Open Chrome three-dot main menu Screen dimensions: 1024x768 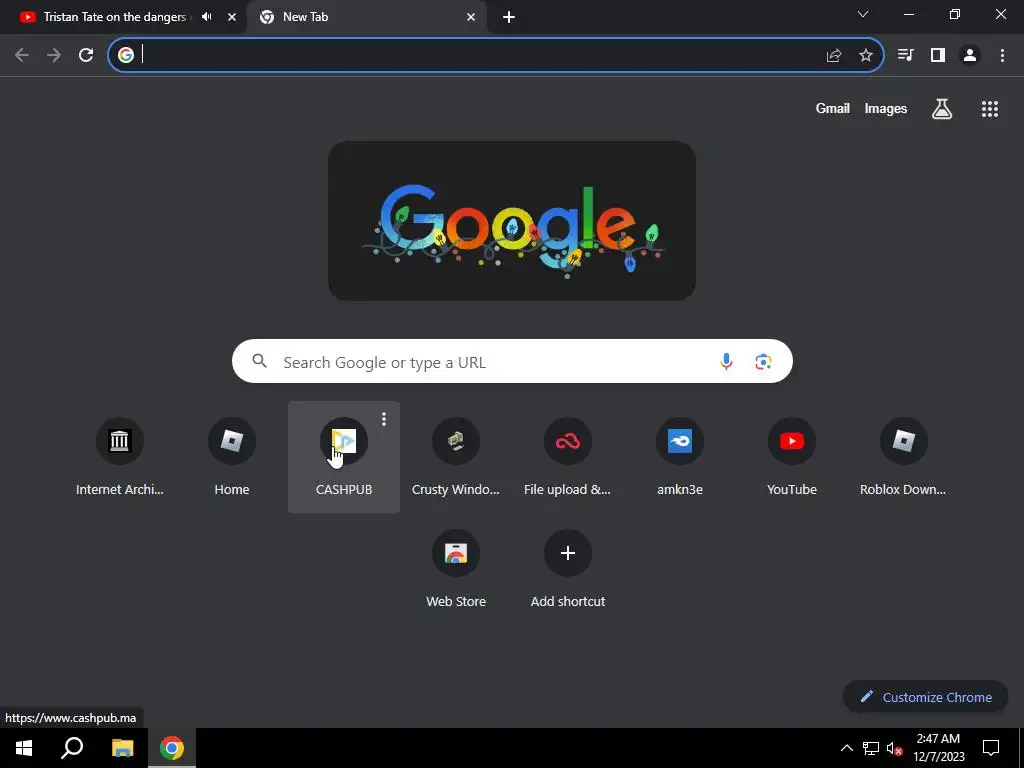[1002, 55]
